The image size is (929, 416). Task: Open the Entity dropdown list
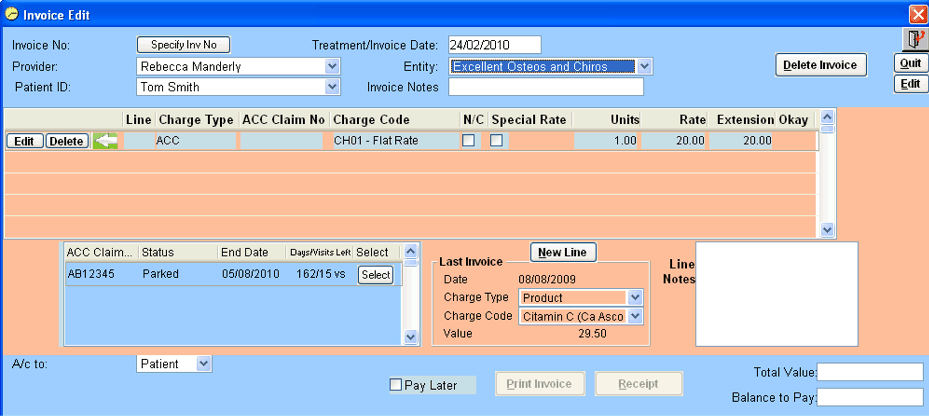click(645, 67)
